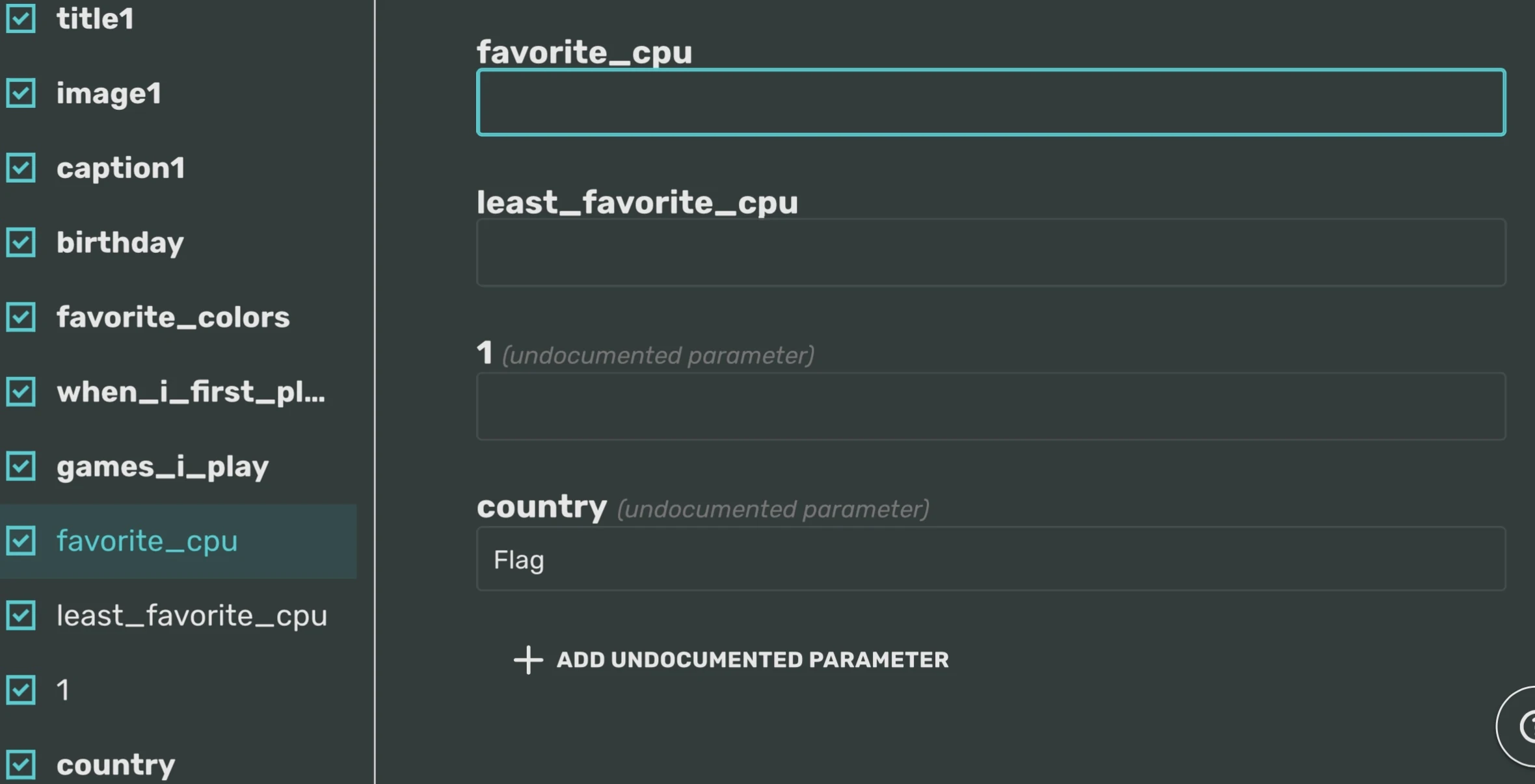Viewport: 1535px width, 784px height.
Task: Toggle the games_i_play checkbox
Action: pyautogui.click(x=21, y=466)
